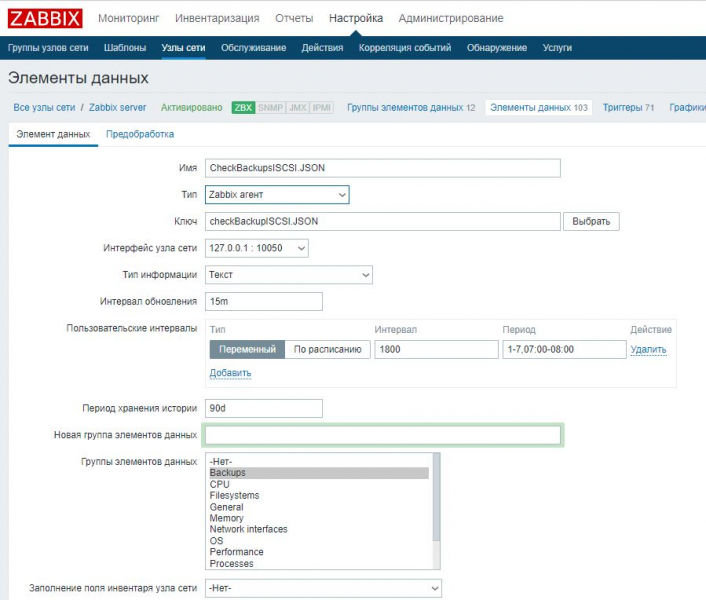Open the Мониторинг top menu
Image resolution: width=706 pixels, height=600 pixels.
pos(130,18)
